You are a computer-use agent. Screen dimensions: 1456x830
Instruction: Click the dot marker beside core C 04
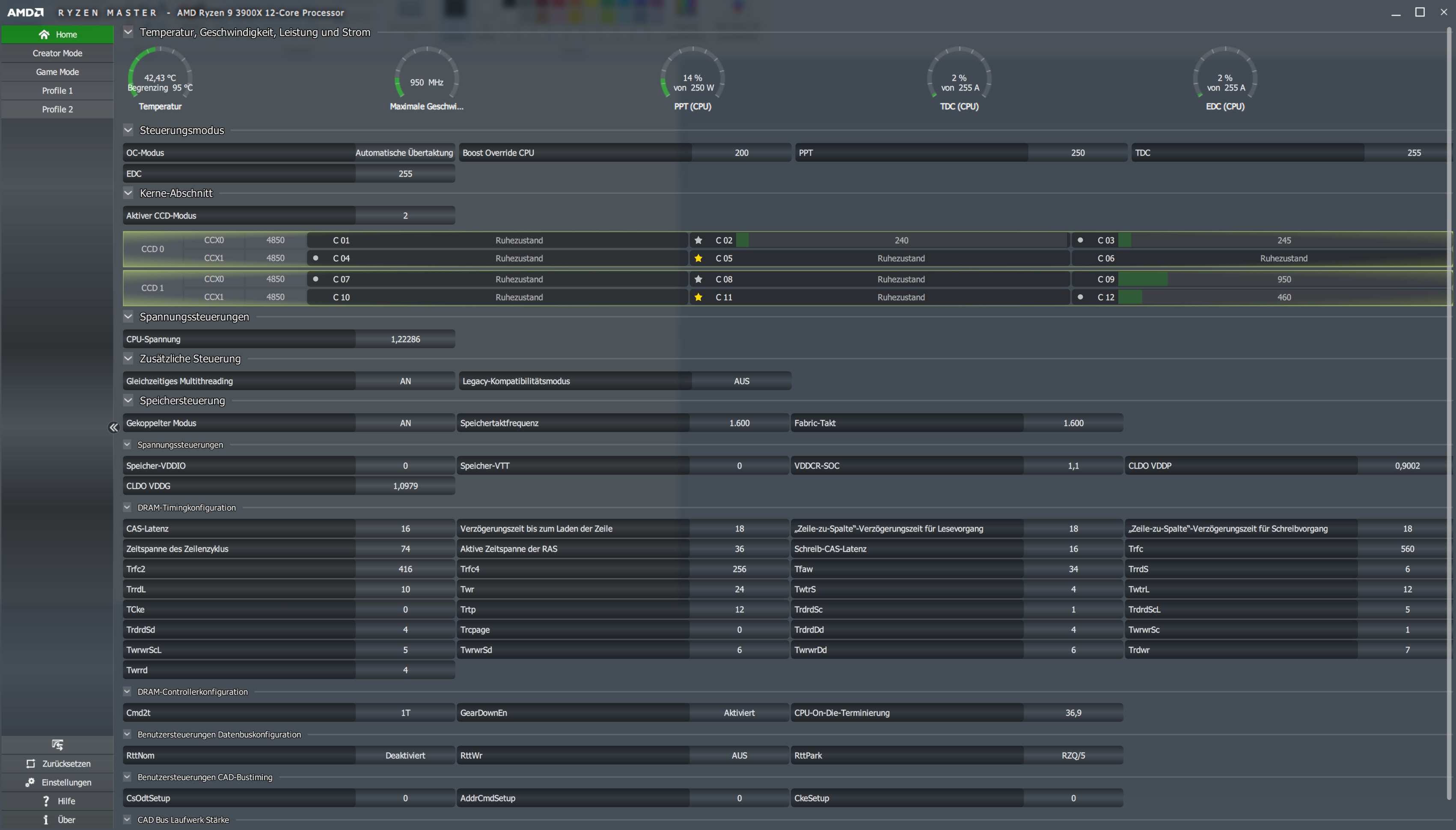click(x=316, y=258)
